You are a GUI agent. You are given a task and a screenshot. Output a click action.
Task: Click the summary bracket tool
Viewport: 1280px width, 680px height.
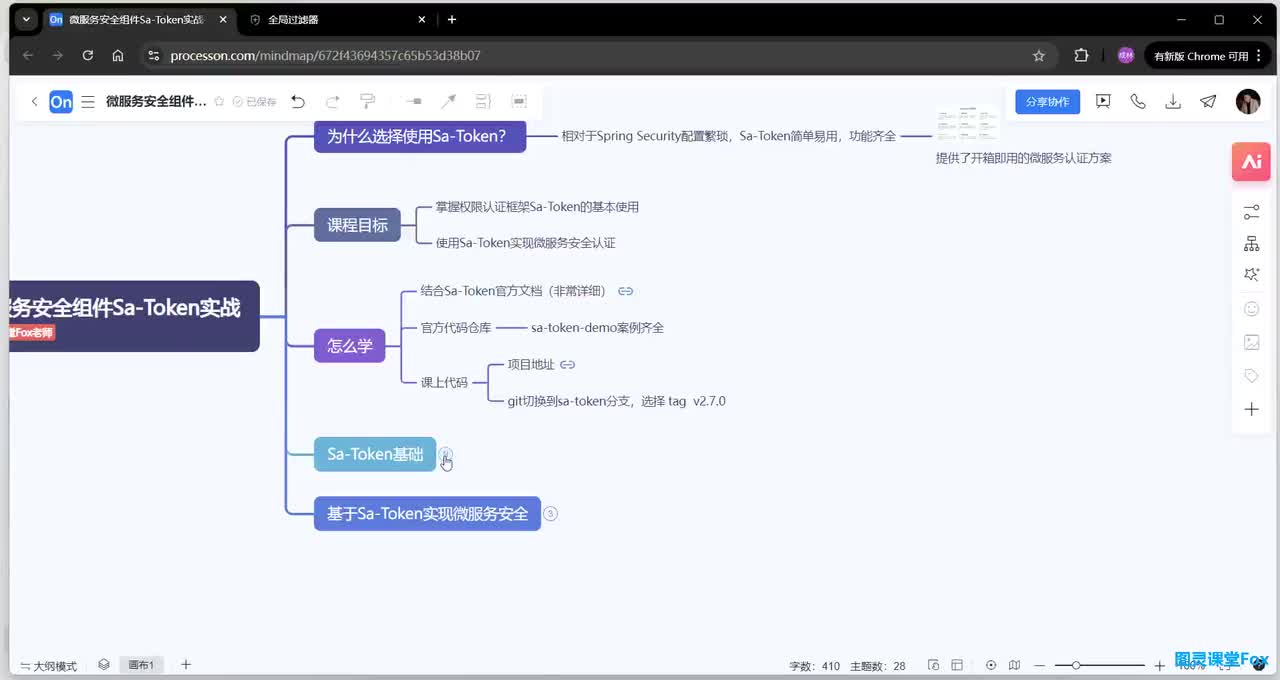pos(484,101)
